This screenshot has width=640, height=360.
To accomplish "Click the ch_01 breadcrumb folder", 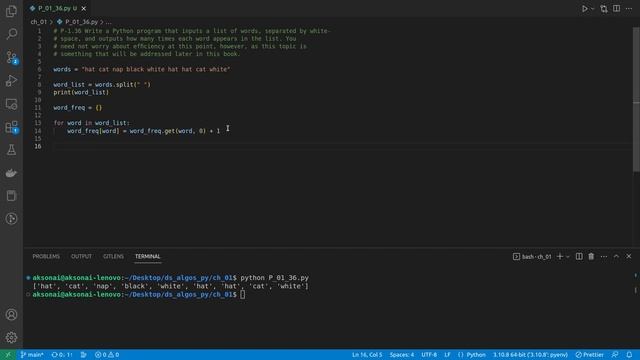I will pos(39,22).
